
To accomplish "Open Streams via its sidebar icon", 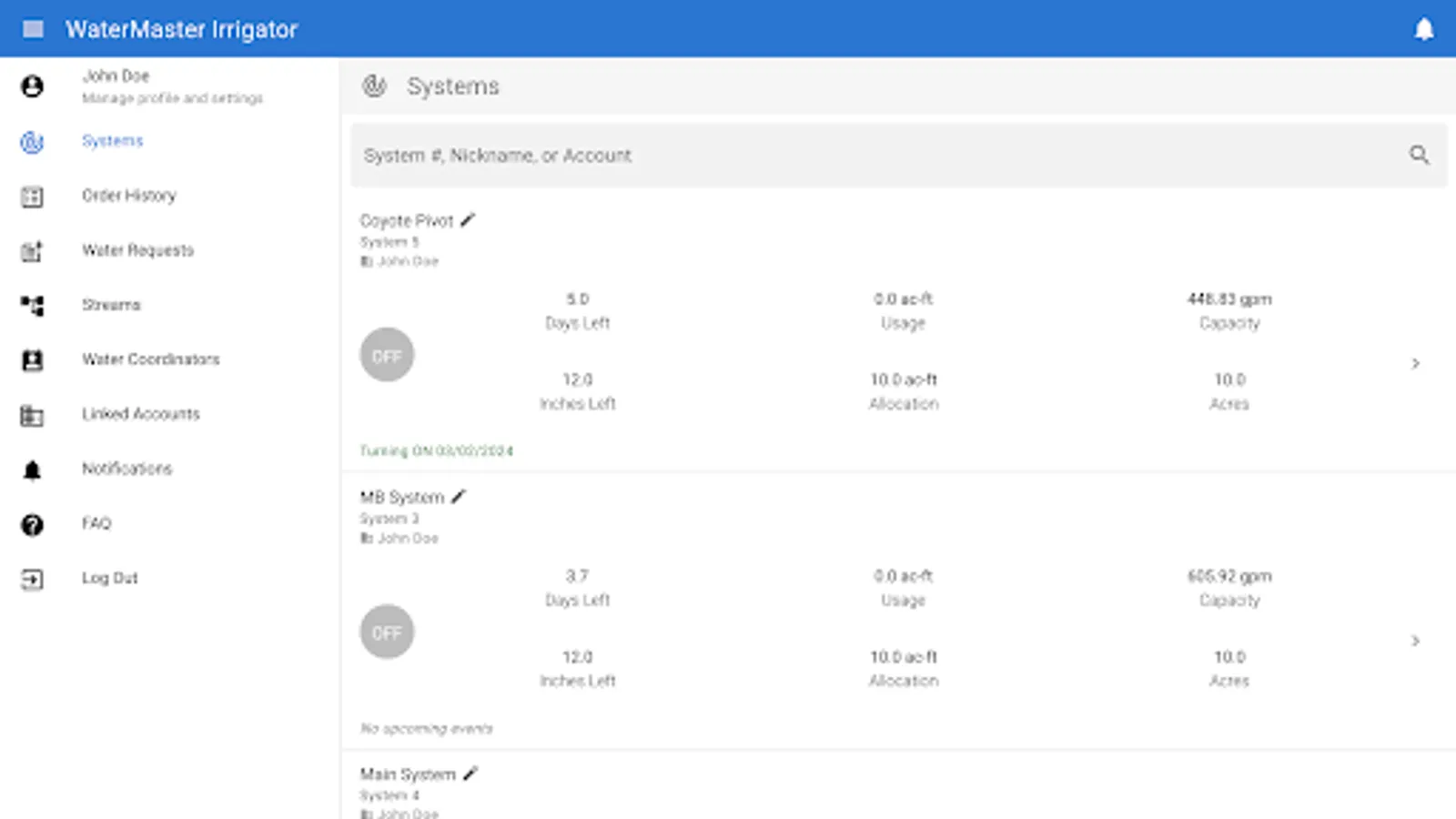I will click(32, 306).
